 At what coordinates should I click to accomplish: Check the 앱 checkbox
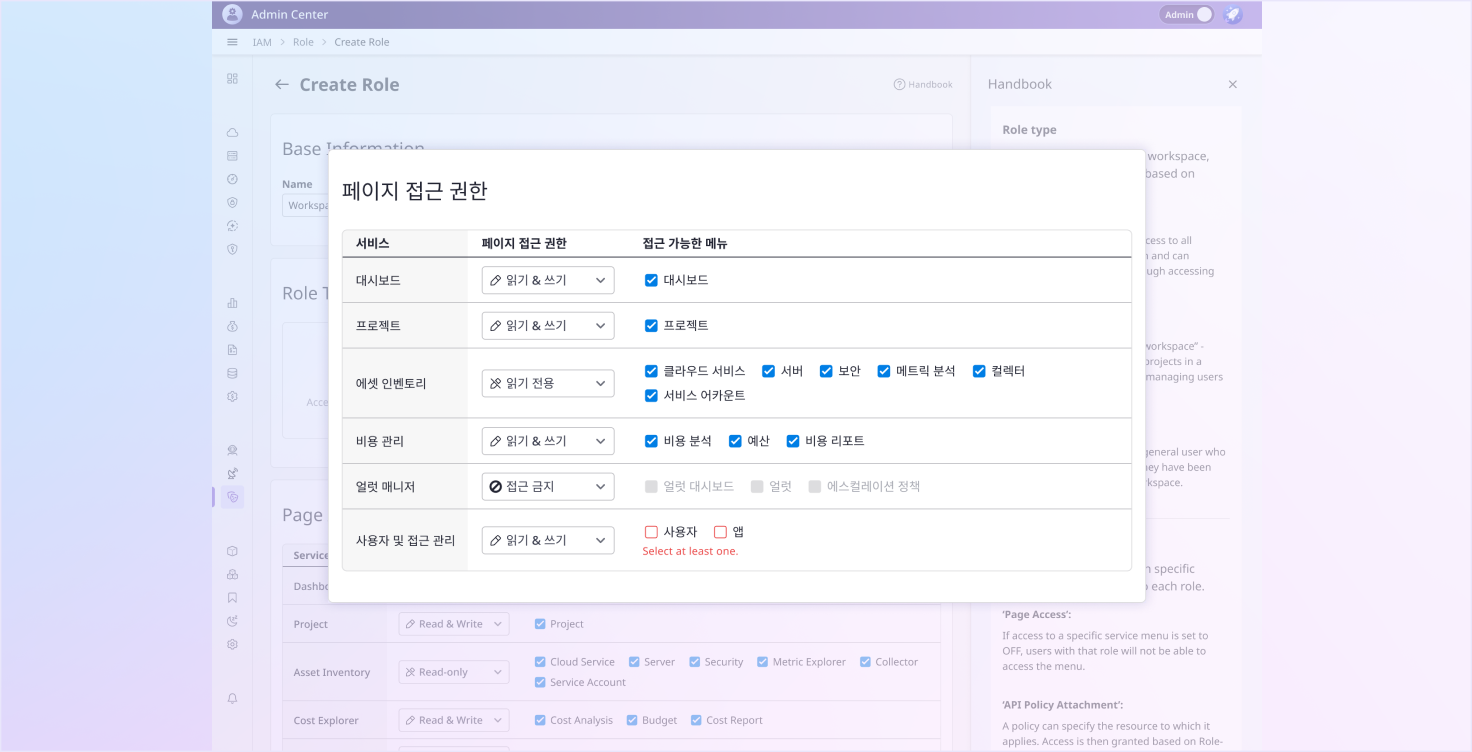click(720, 532)
